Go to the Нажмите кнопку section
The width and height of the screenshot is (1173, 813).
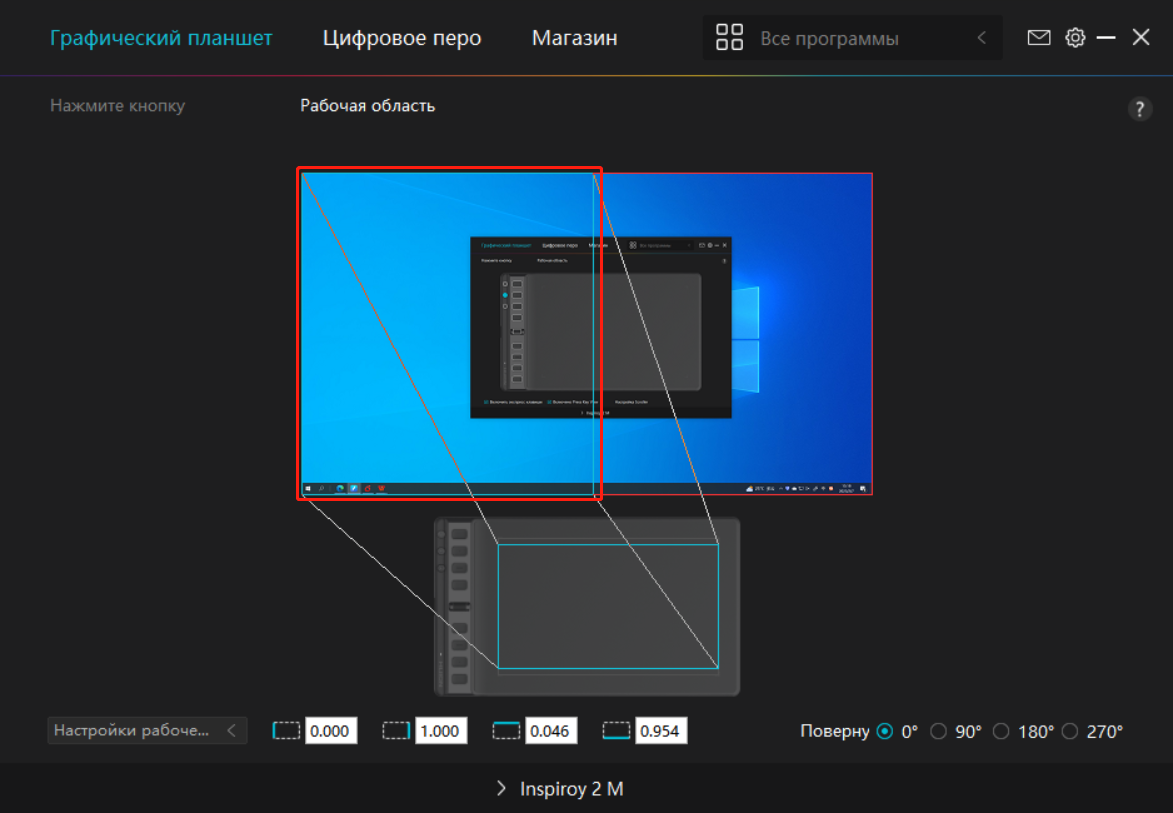point(117,105)
